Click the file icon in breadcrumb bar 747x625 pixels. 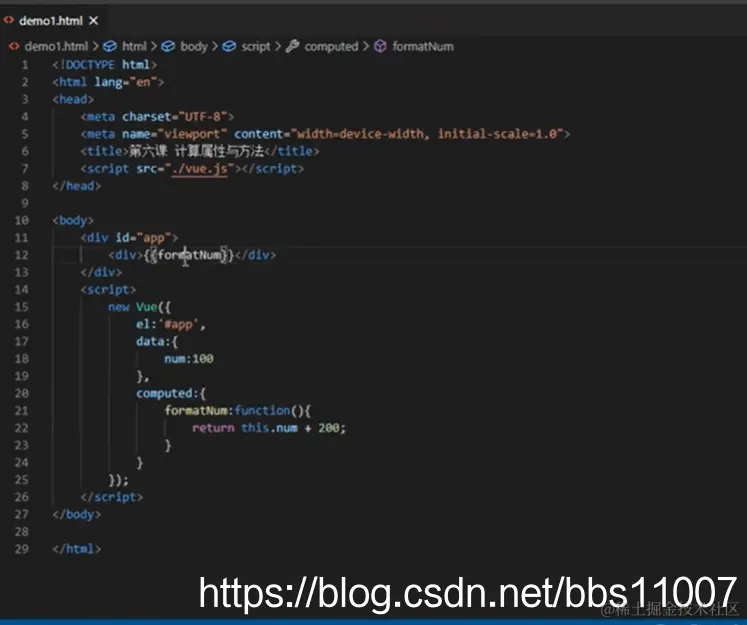(x=14, y=46)
